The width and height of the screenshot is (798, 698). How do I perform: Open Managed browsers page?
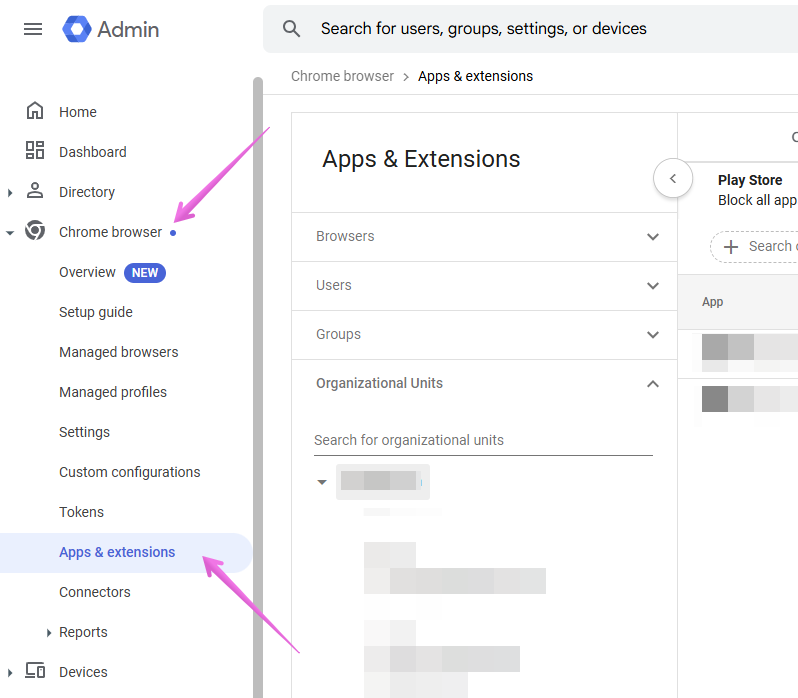[118, 352]
